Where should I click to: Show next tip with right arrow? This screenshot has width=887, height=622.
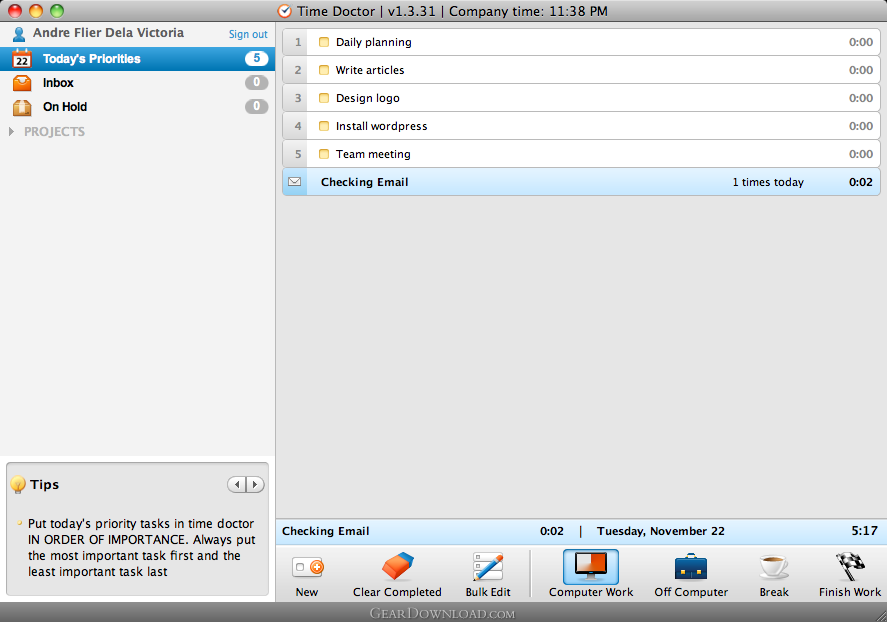255,485
